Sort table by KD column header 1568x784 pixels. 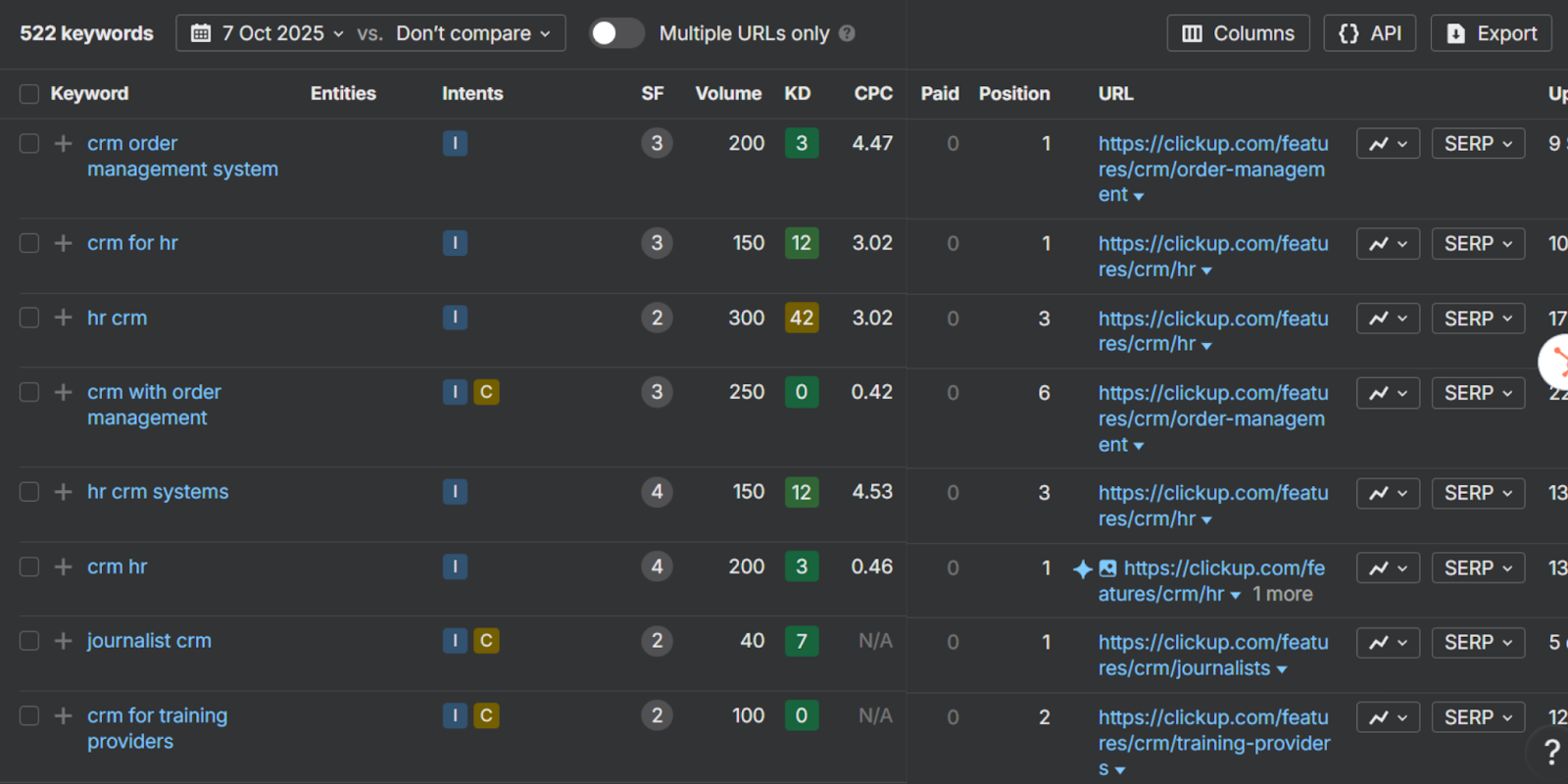[798, 94]
